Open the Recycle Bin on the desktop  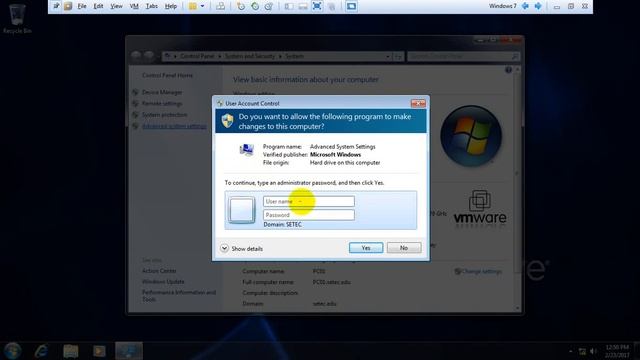tap(17, 19)
